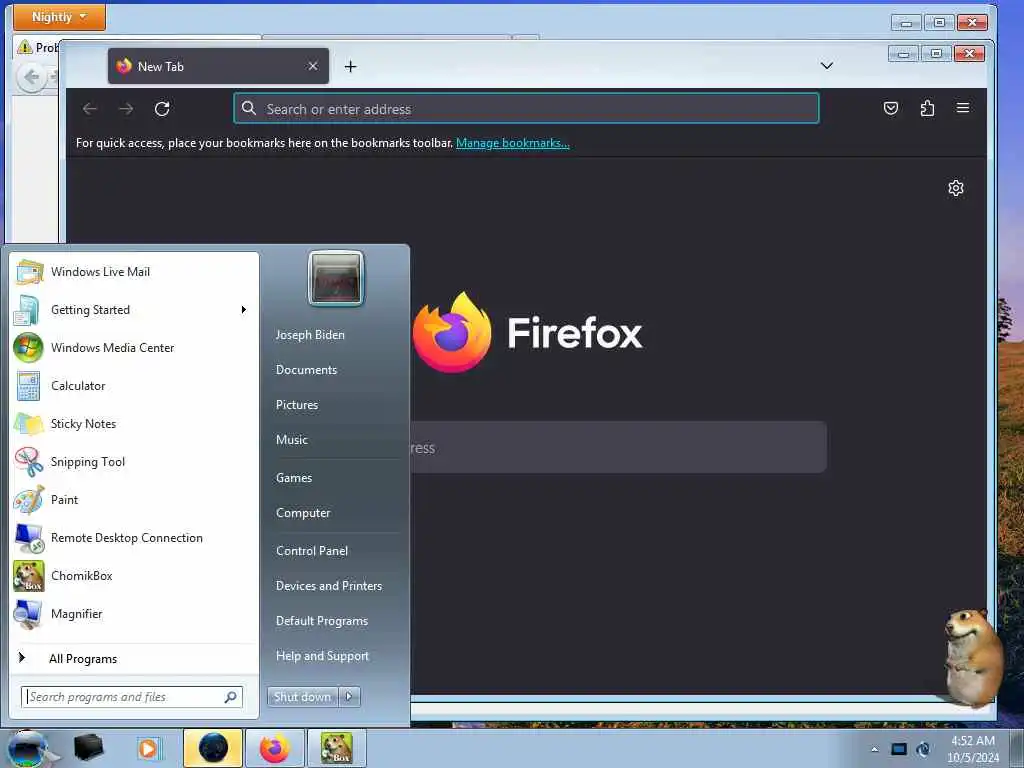
Task: Open the Firefox hamburger application menu
Action: (x=963, y=108)
